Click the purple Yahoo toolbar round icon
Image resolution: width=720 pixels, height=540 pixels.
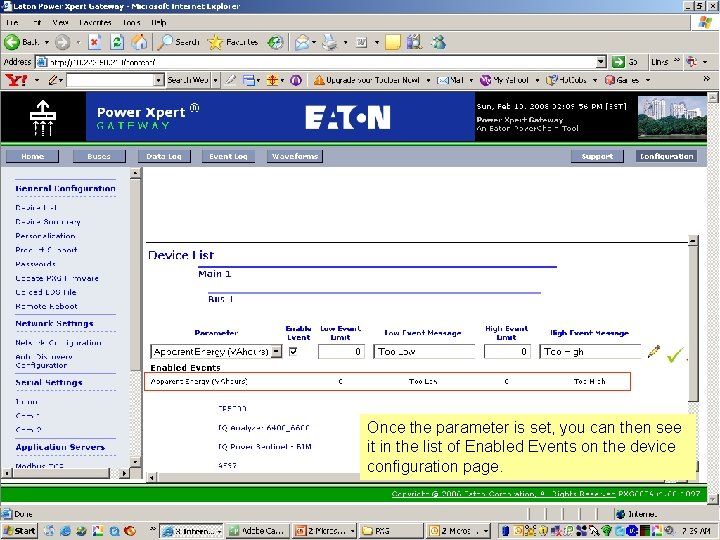tap(296, 80)
